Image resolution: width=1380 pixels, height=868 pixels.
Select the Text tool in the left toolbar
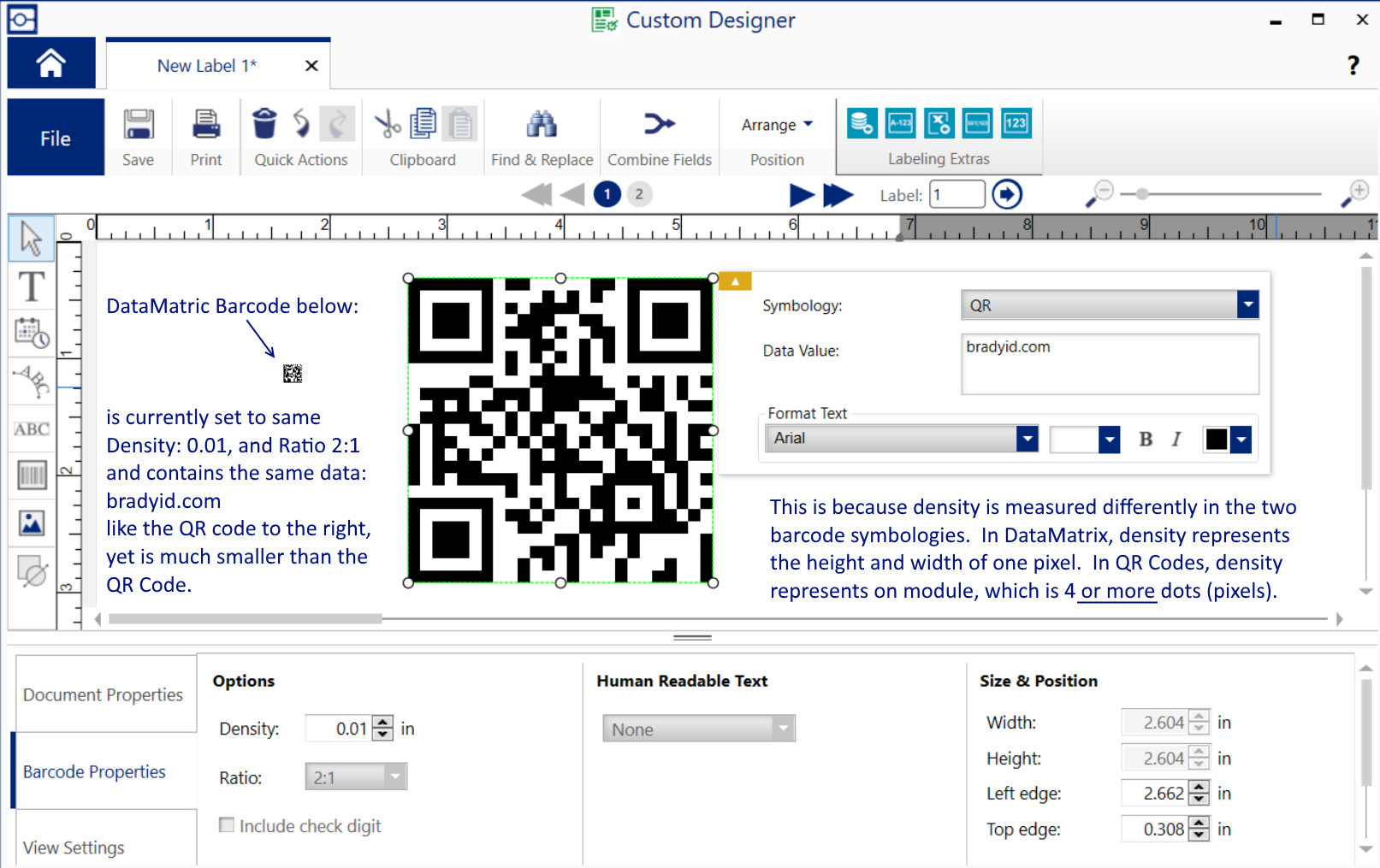(32, 287)
